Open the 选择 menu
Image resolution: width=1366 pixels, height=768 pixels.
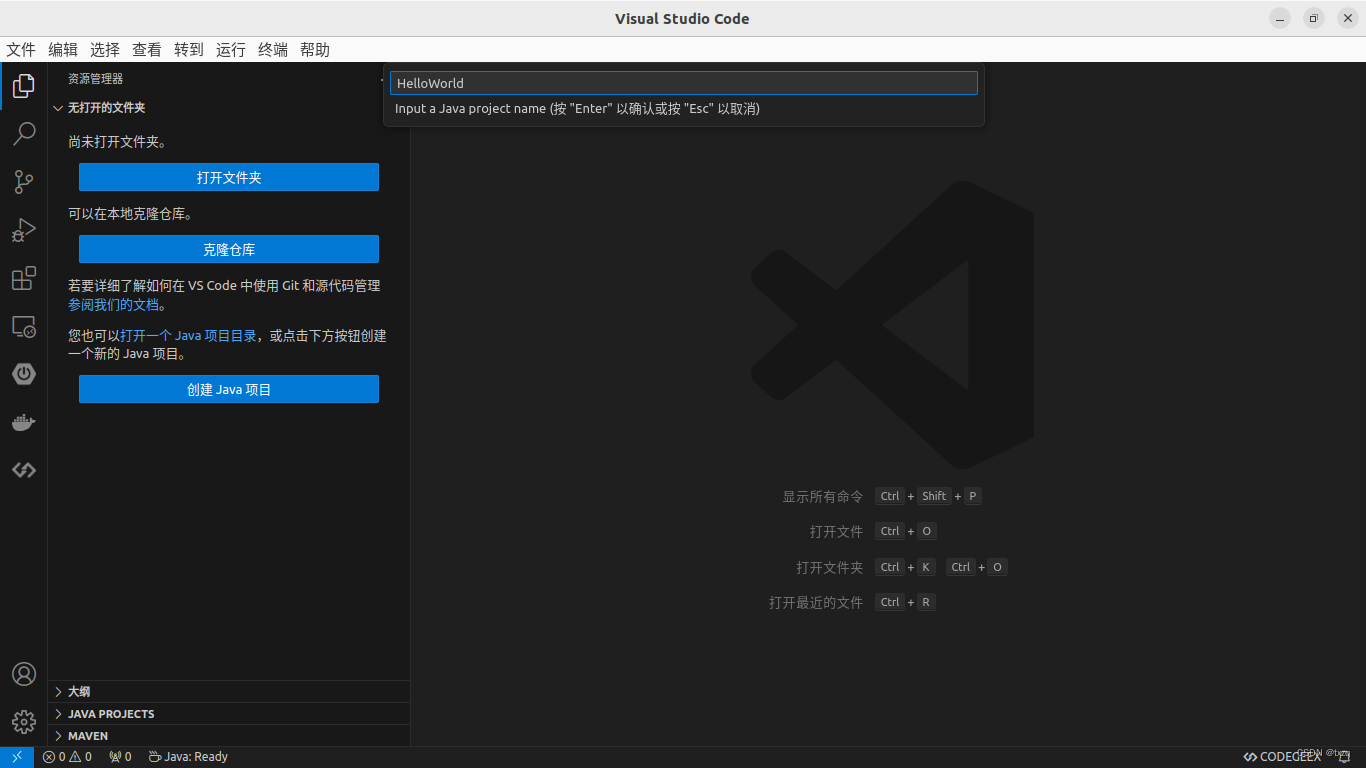(x=105, y=50)
